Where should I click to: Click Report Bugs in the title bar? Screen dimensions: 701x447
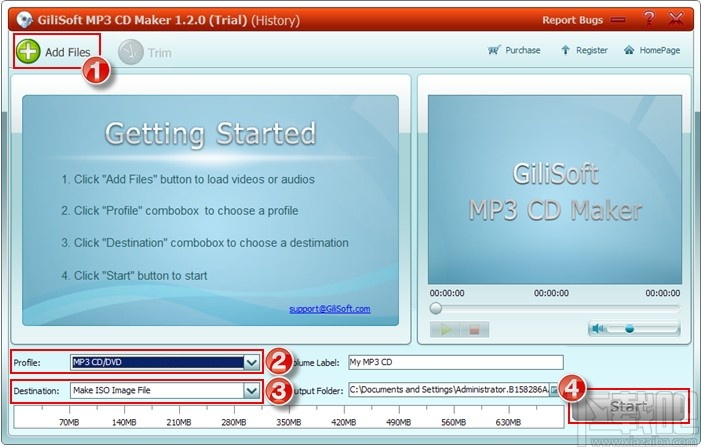click(572, 20)
